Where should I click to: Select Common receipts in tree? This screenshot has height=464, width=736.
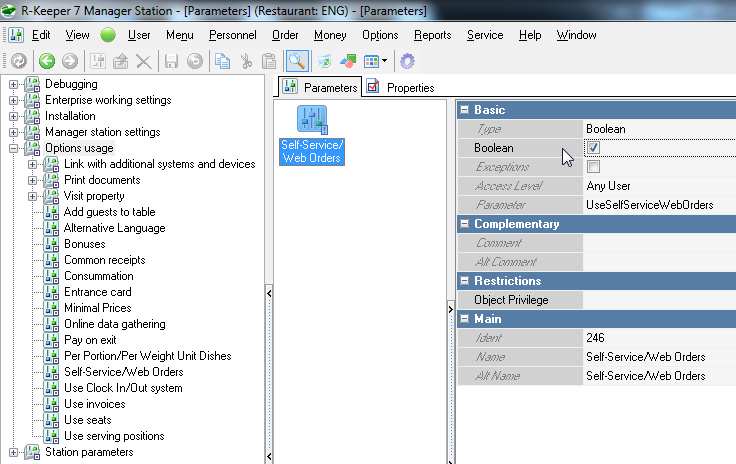pos(105,260)
